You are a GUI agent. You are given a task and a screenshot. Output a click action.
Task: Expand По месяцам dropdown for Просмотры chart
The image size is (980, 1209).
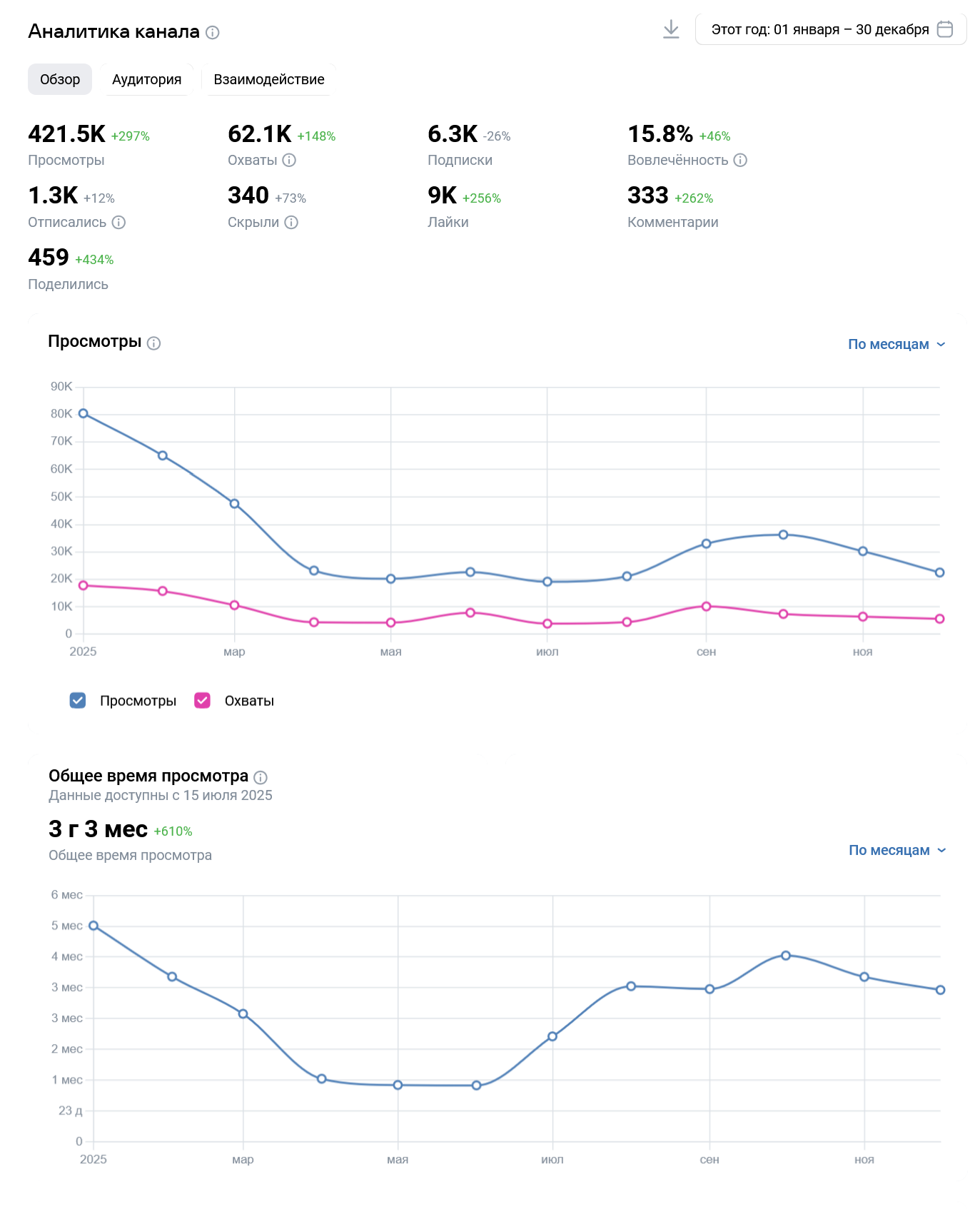pos(896,344)
